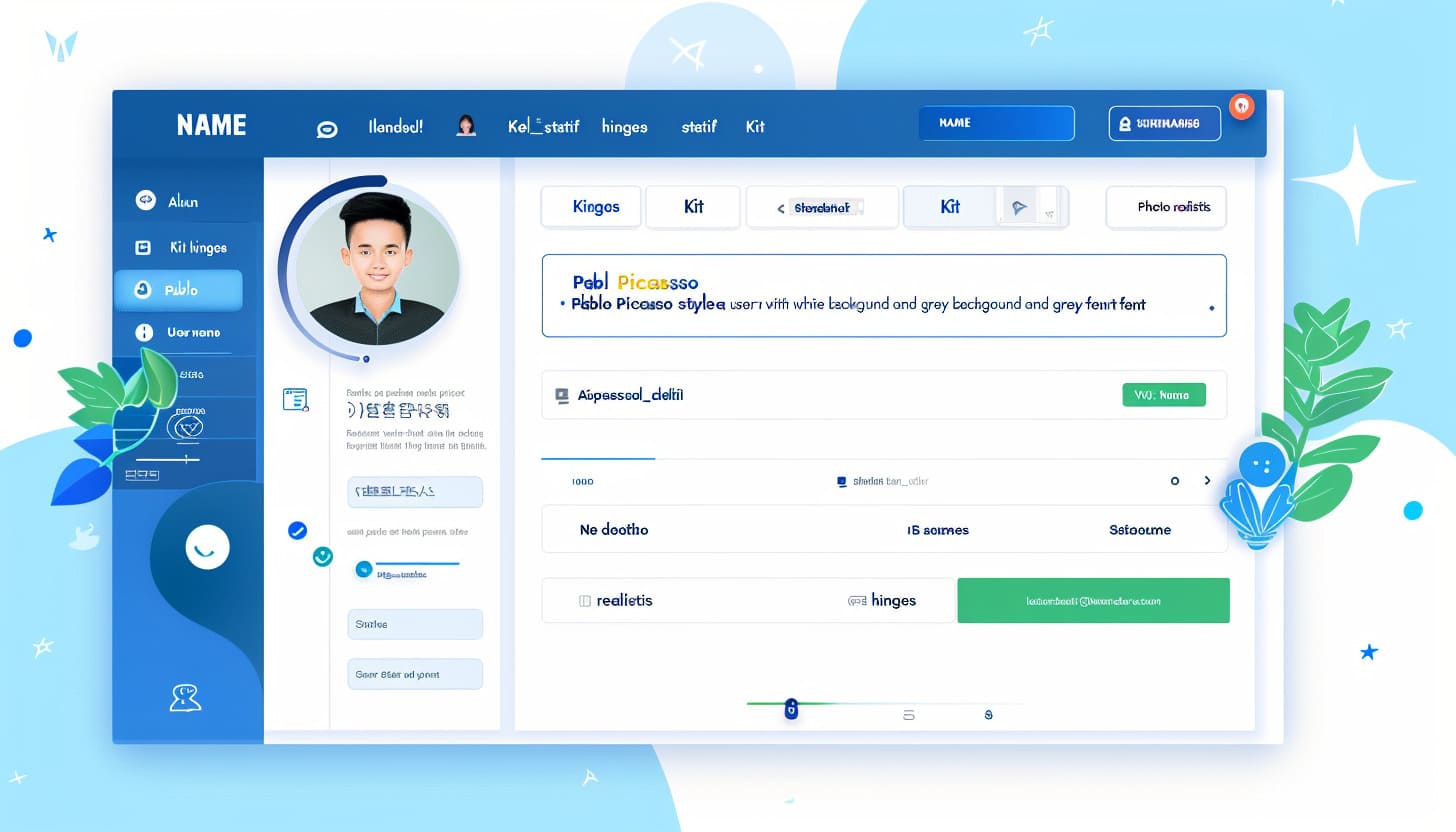Viewport: 1456px width, 832px height.
Task: Click the NAME input field in top bar
Action: click(x=996, y=123)
